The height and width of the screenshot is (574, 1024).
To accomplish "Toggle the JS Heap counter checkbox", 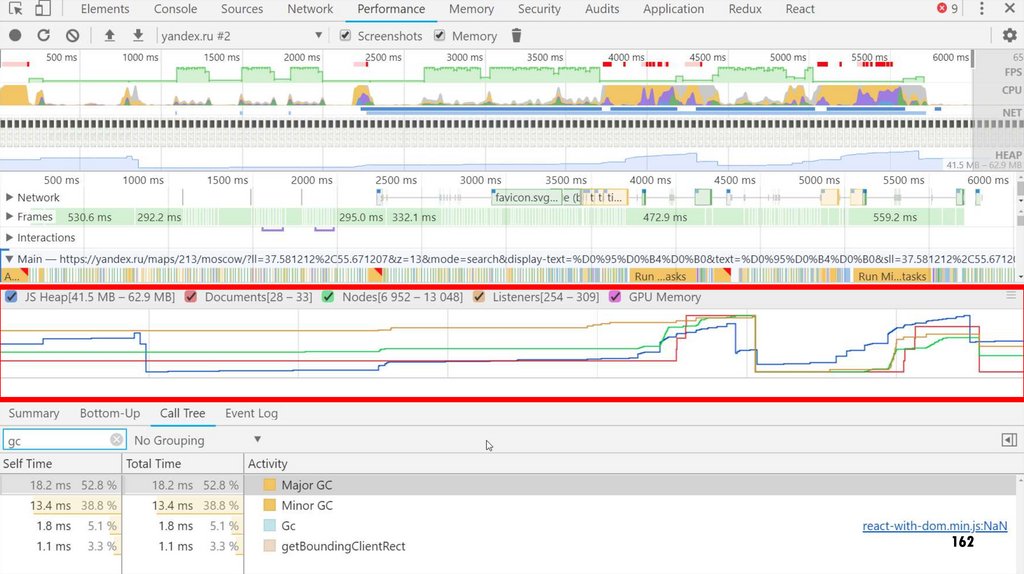I will pos(11,297).
